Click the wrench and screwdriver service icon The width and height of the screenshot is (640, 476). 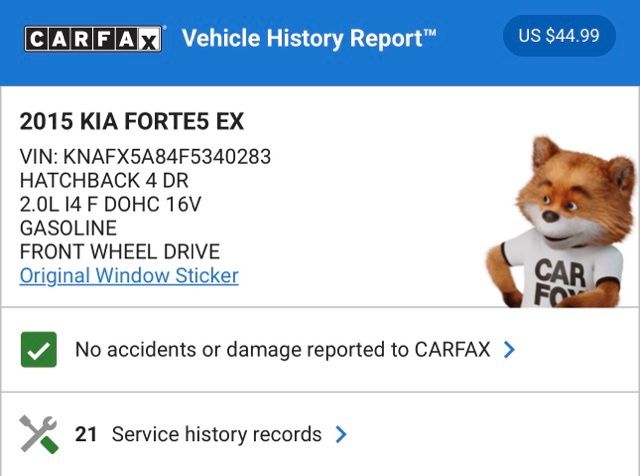click(x=39, y=434)
